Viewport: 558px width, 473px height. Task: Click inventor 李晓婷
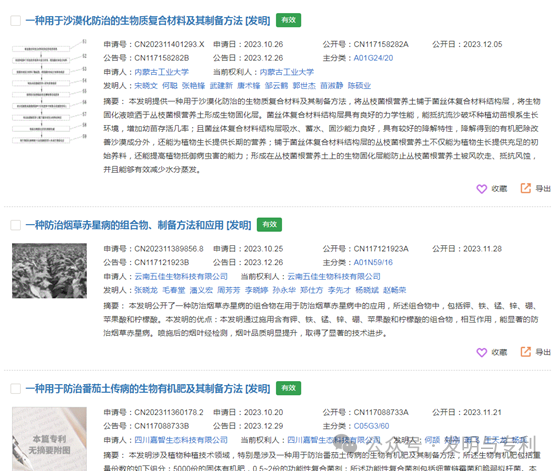tap(257, 290)
